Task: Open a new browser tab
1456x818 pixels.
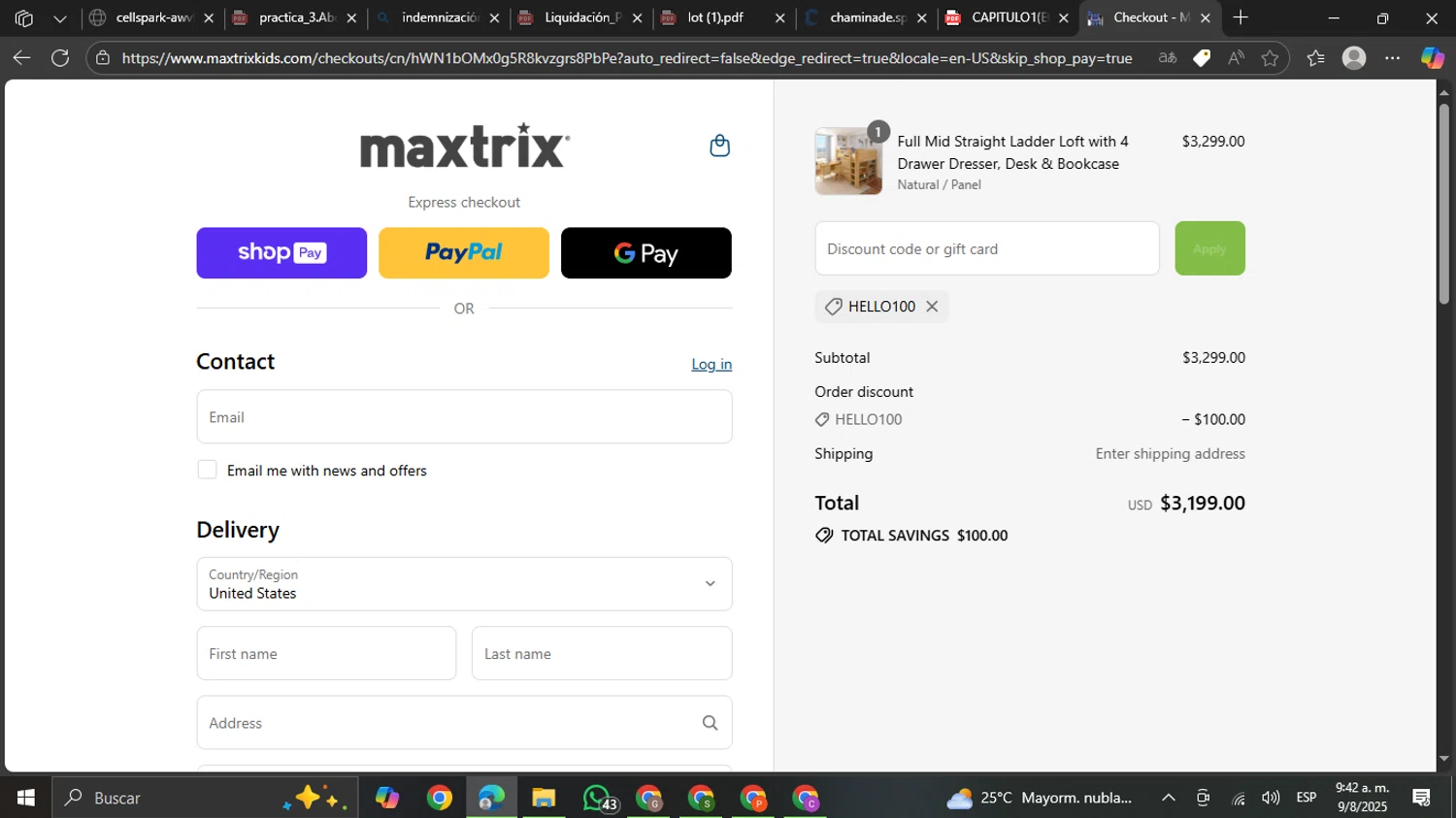Action: click(x=1241, y=17)
